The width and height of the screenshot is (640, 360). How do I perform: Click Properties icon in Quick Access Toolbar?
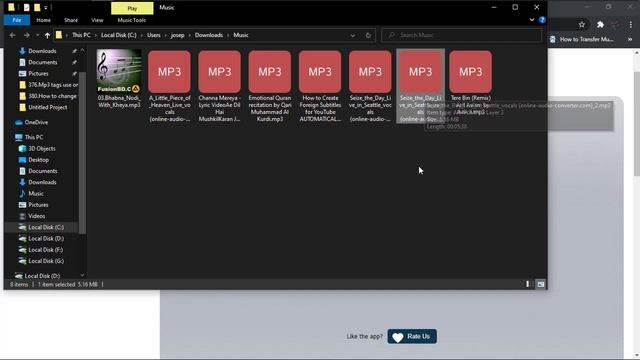point(27,8)
